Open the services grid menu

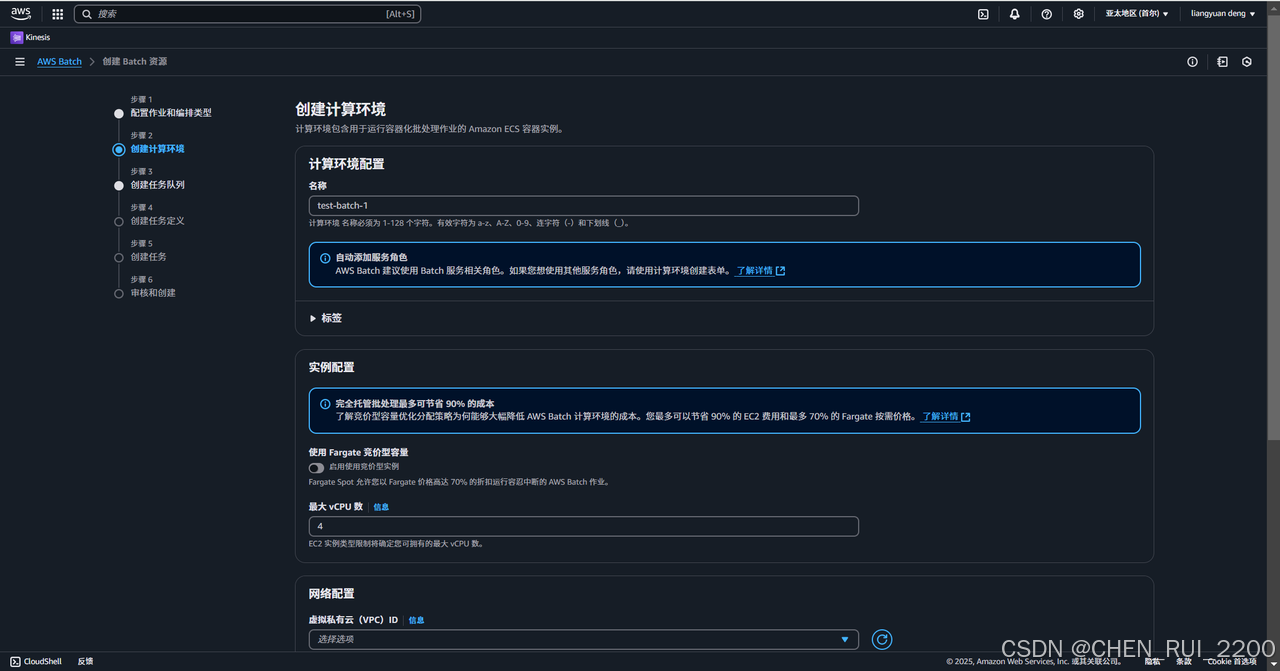click(57, 14)
